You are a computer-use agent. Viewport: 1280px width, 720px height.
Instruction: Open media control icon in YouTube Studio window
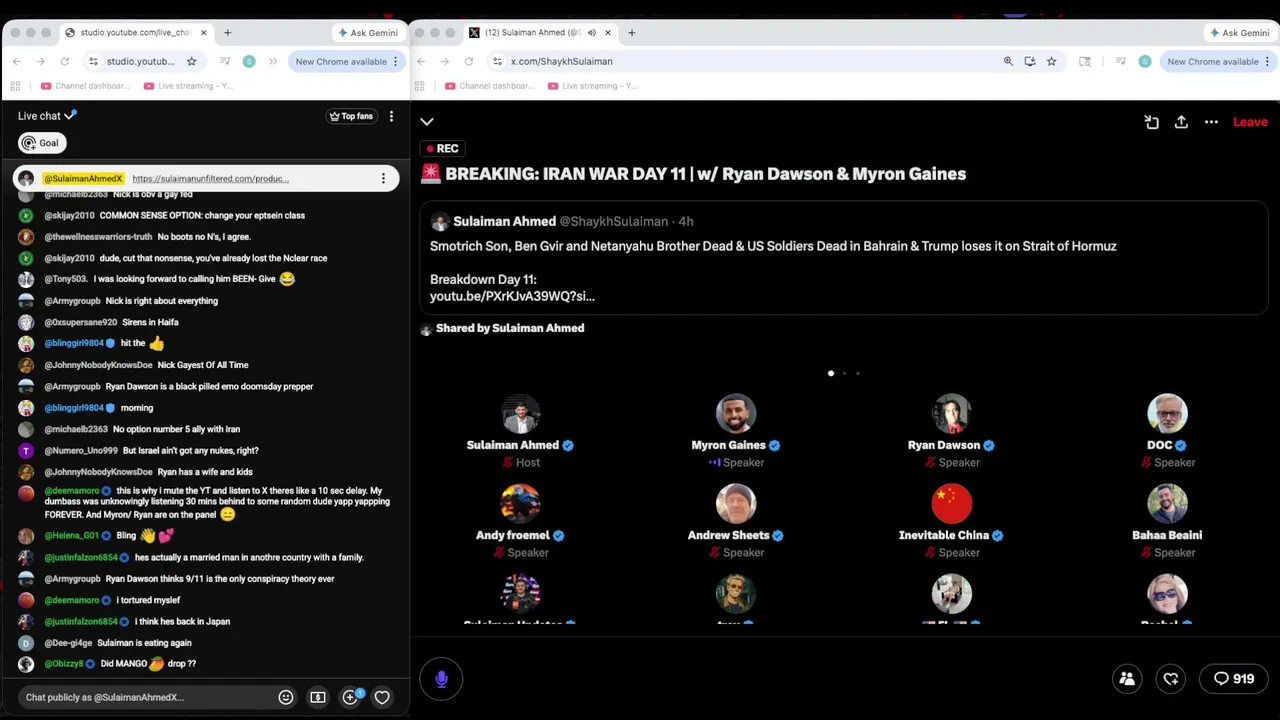225,61
